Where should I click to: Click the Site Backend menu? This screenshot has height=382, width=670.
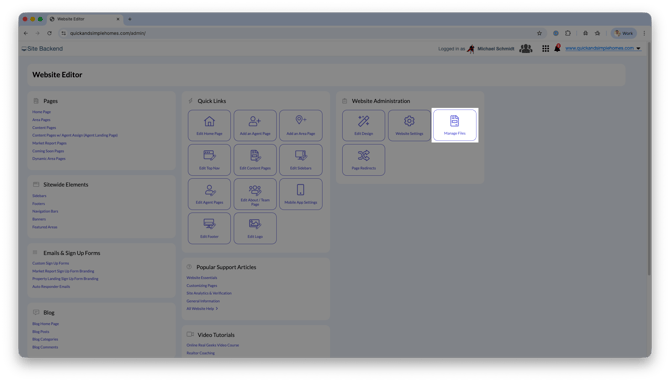pyautogui.click(x=42, y=49)
